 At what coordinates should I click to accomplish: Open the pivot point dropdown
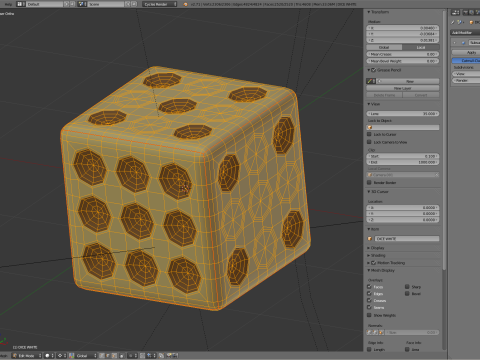tap(61, 356)
